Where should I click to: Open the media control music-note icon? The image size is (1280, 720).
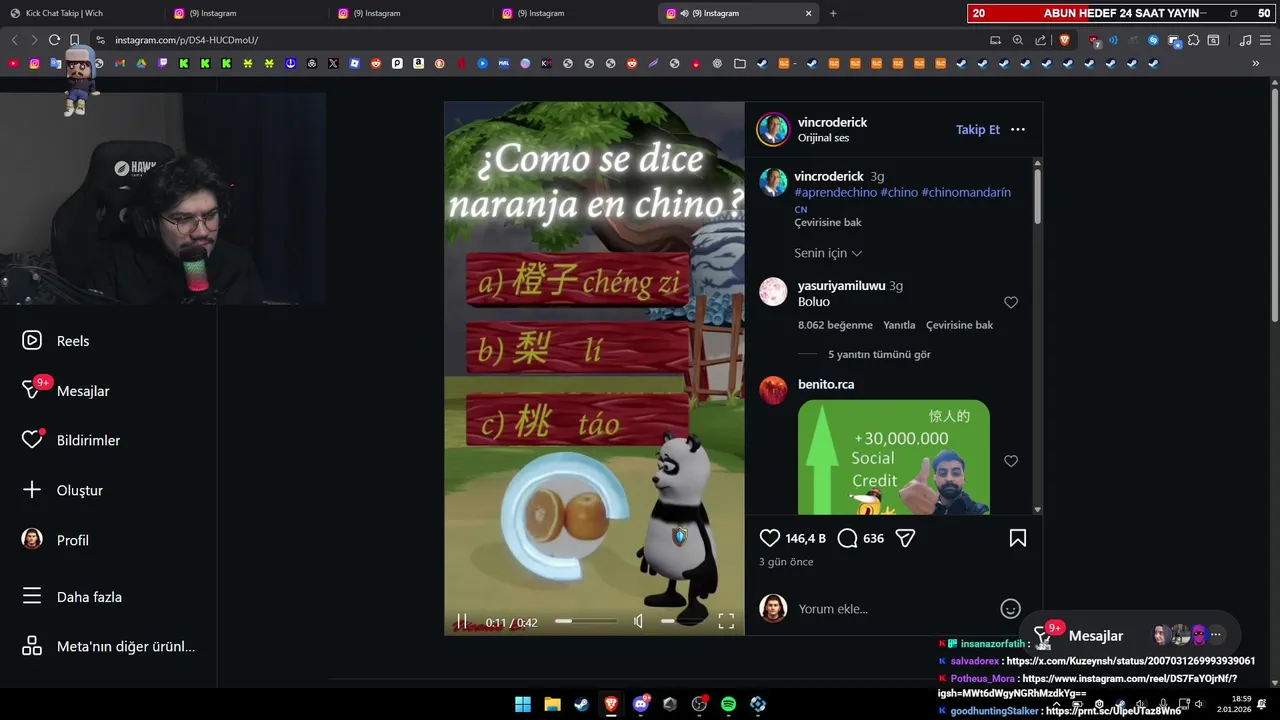[1245, 40]
